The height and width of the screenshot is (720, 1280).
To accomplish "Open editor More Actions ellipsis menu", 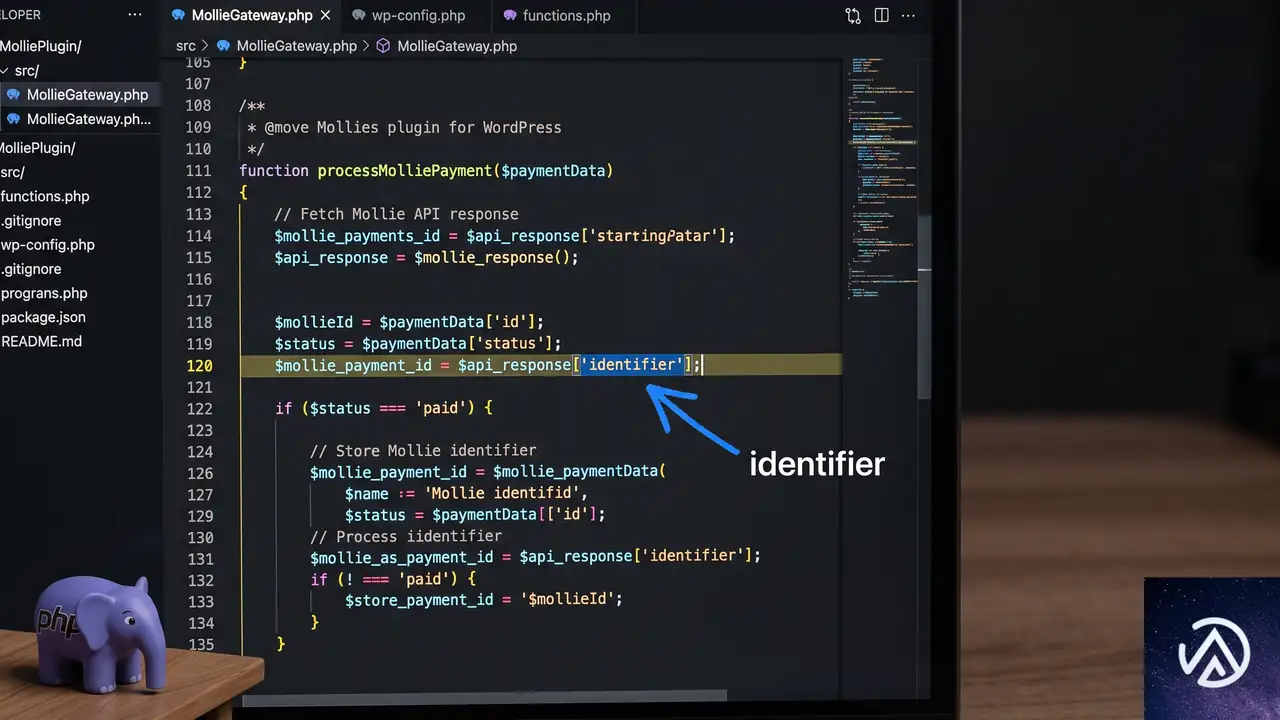I will (x=908, y=16).
